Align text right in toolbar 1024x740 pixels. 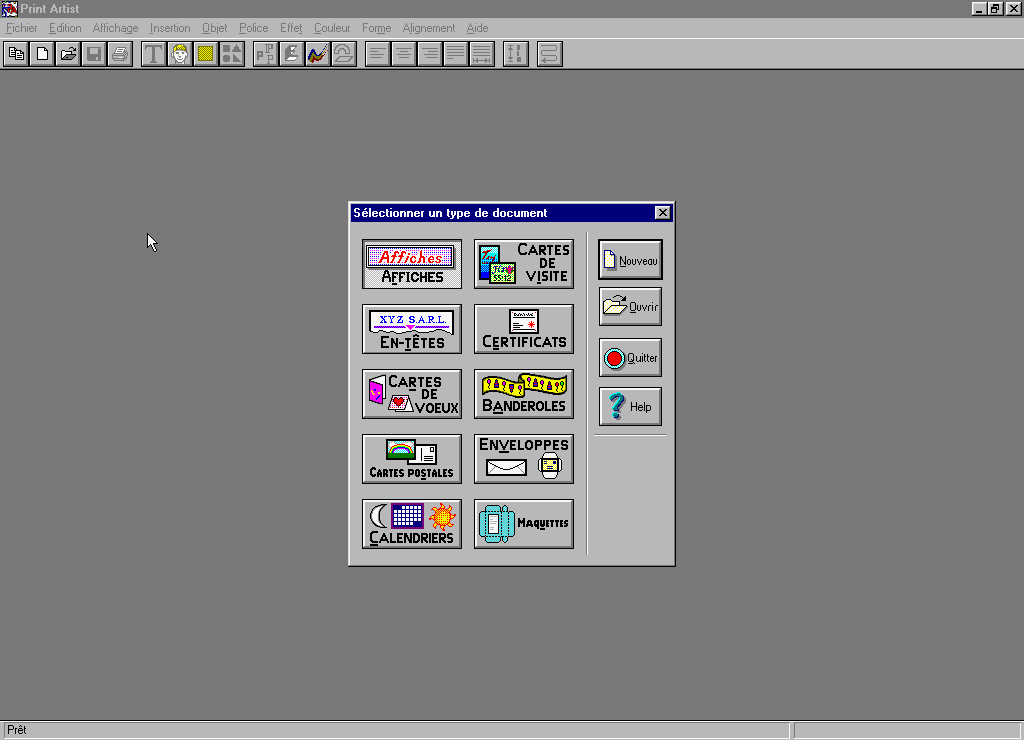coord(430,54)
